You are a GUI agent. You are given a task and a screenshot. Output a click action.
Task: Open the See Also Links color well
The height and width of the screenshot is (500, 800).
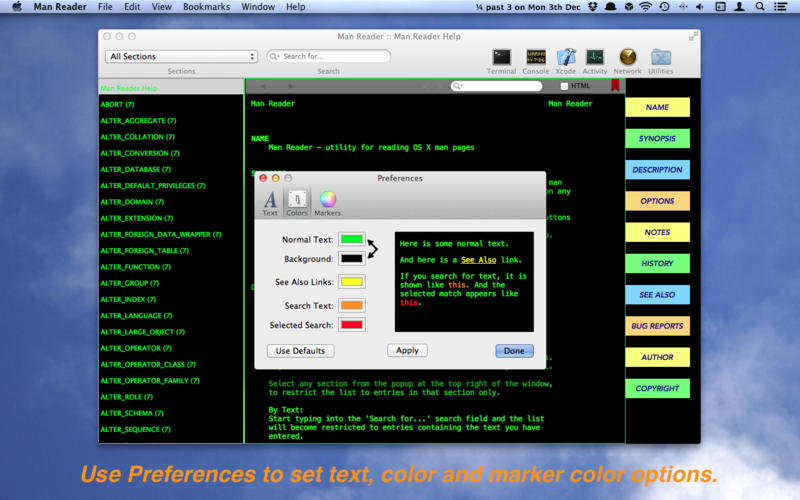click(x=352, y=282)
